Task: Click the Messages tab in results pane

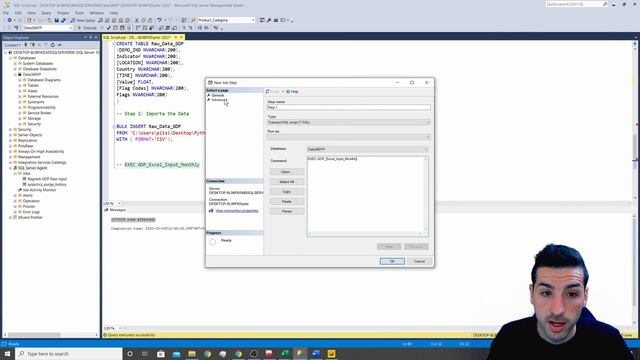Action: tap(118, 210)
